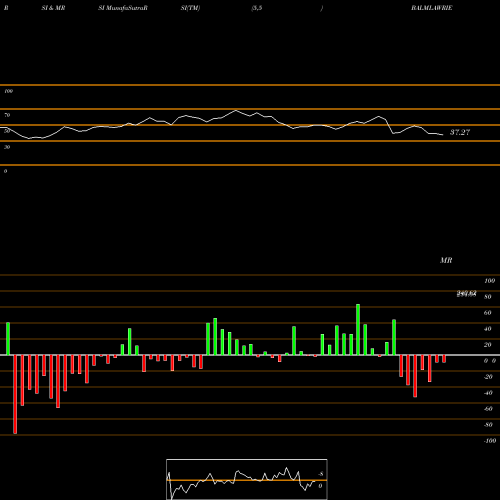Click the BALMLAWRIE ticker label
The height and width of the screenshot is (500, 500).
[x=432, y=8]
